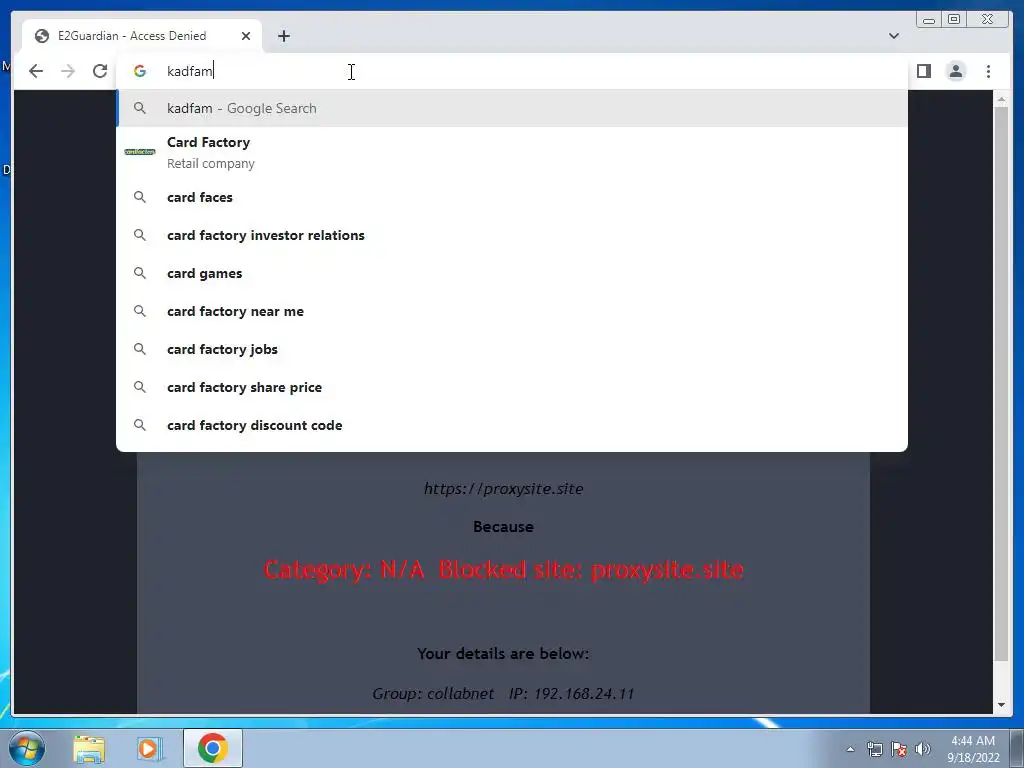Choose the 'kadfam - Google Search' suggestion
Viewport: 1024px width, 768px height.
tap(512, 108)
